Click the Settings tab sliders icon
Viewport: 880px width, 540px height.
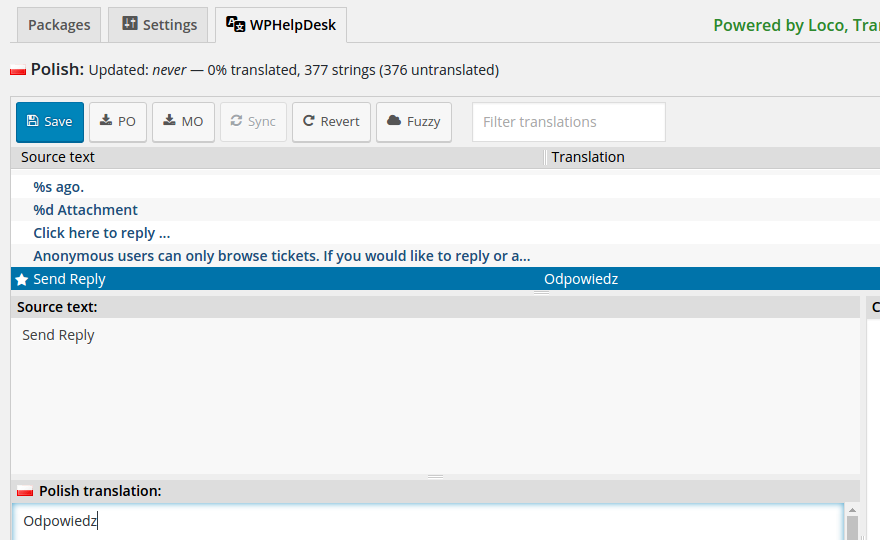point(130,24)
